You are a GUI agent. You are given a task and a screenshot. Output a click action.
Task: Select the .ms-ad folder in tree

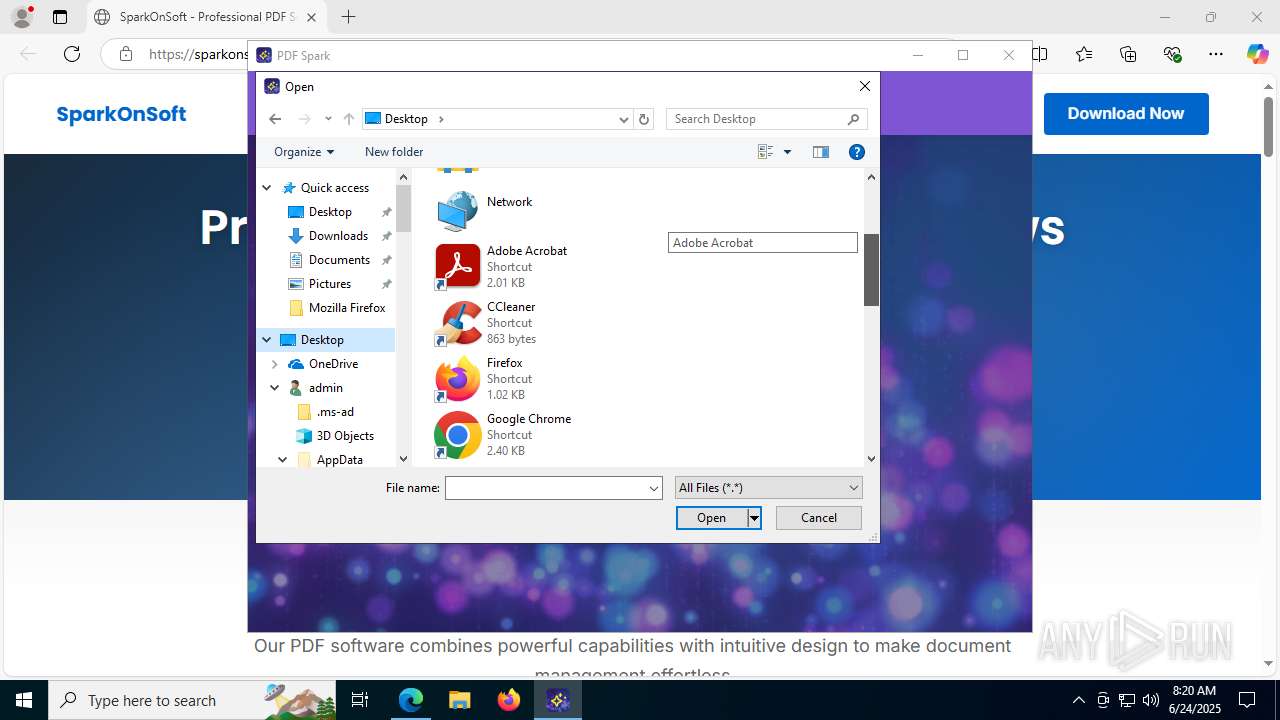tap(335, 412)
